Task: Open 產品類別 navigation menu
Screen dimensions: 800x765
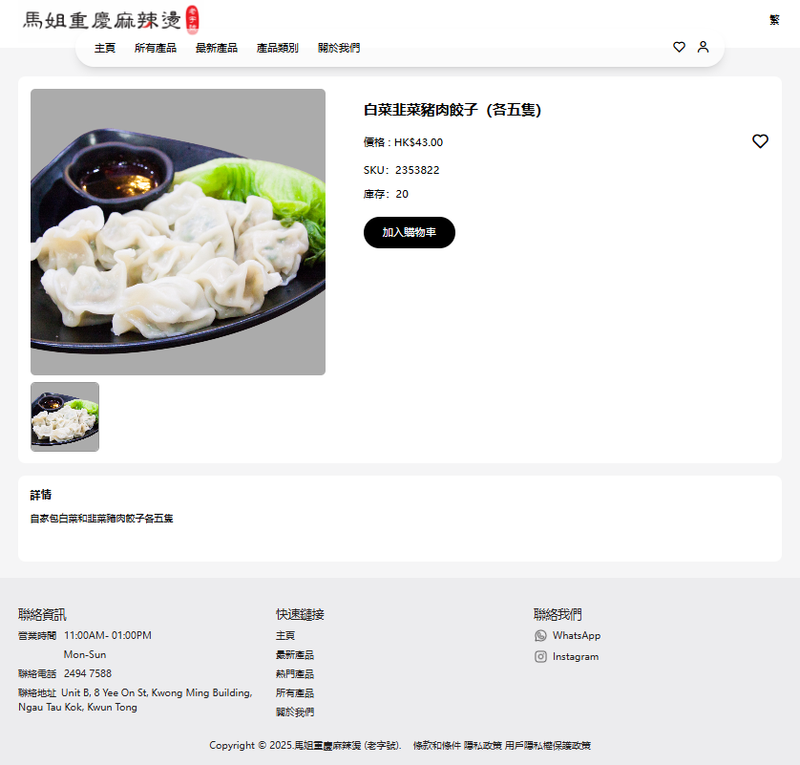Action: [x=277, y=48]
